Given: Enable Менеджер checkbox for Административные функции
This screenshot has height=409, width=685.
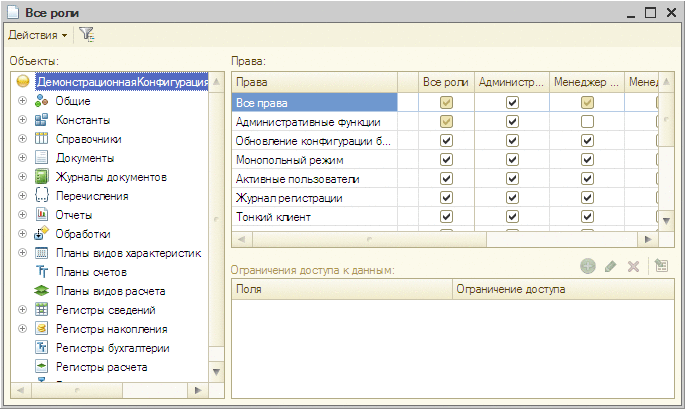Looking at the screenshot, I should tap(587, 122).
